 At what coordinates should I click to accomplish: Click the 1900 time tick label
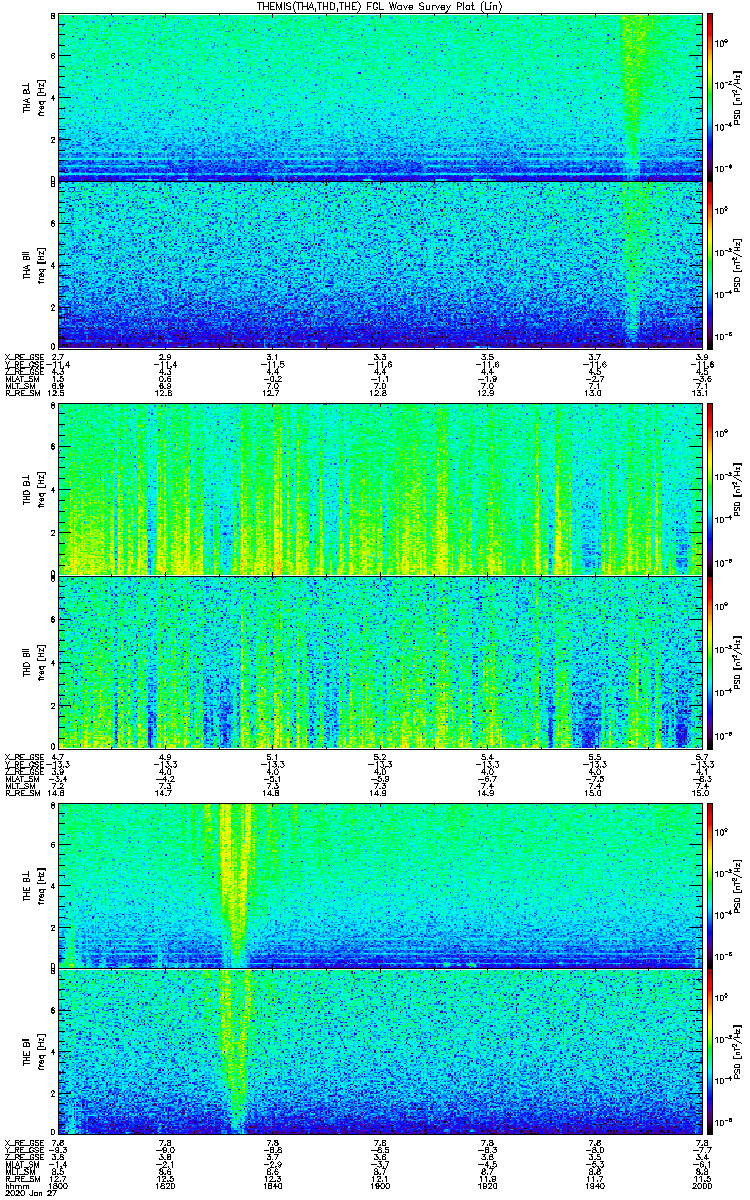[x=380, y=1184]
